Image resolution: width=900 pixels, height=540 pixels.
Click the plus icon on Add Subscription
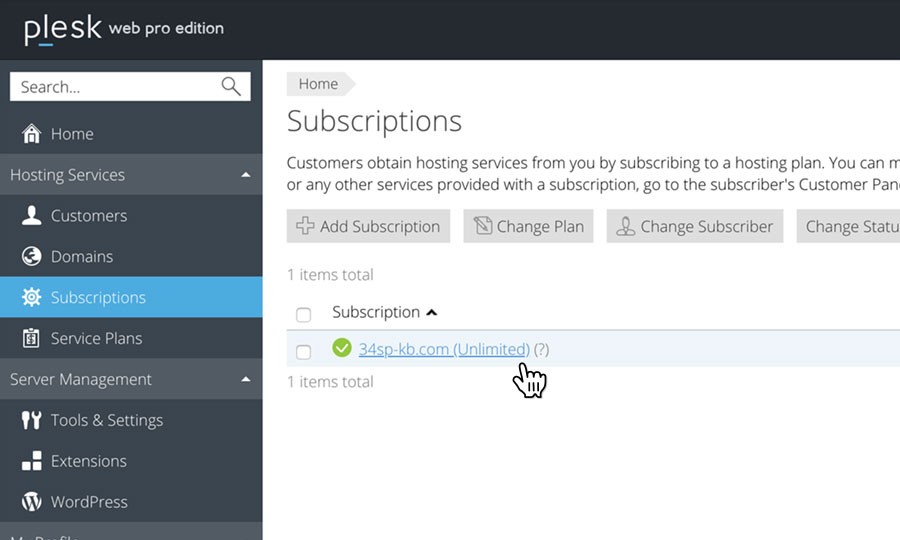[x=305, y=226]
